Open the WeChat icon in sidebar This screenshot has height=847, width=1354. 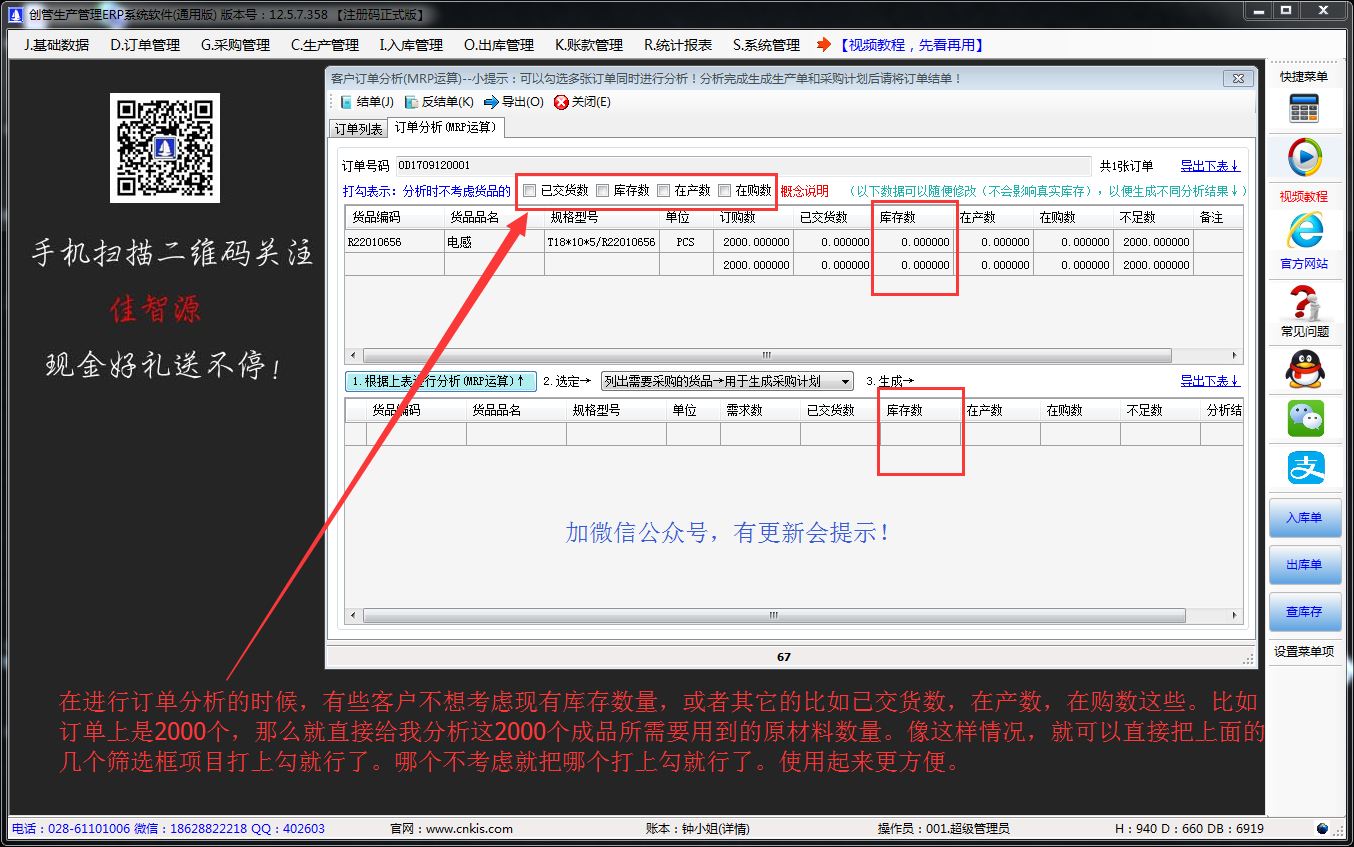pos(1304,418)
